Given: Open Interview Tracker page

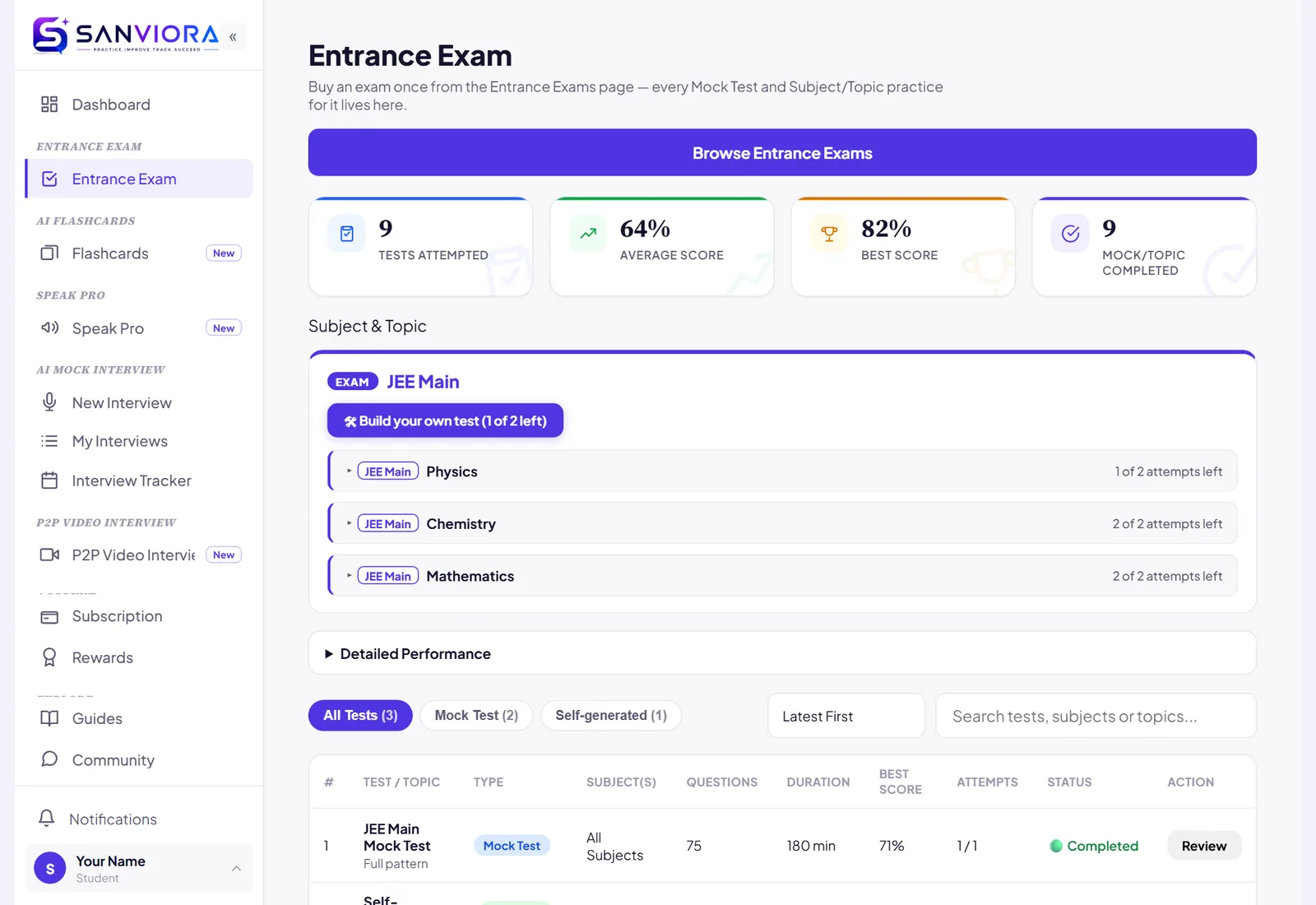Looking at the screenshot, I should click(x=139, y=480).
